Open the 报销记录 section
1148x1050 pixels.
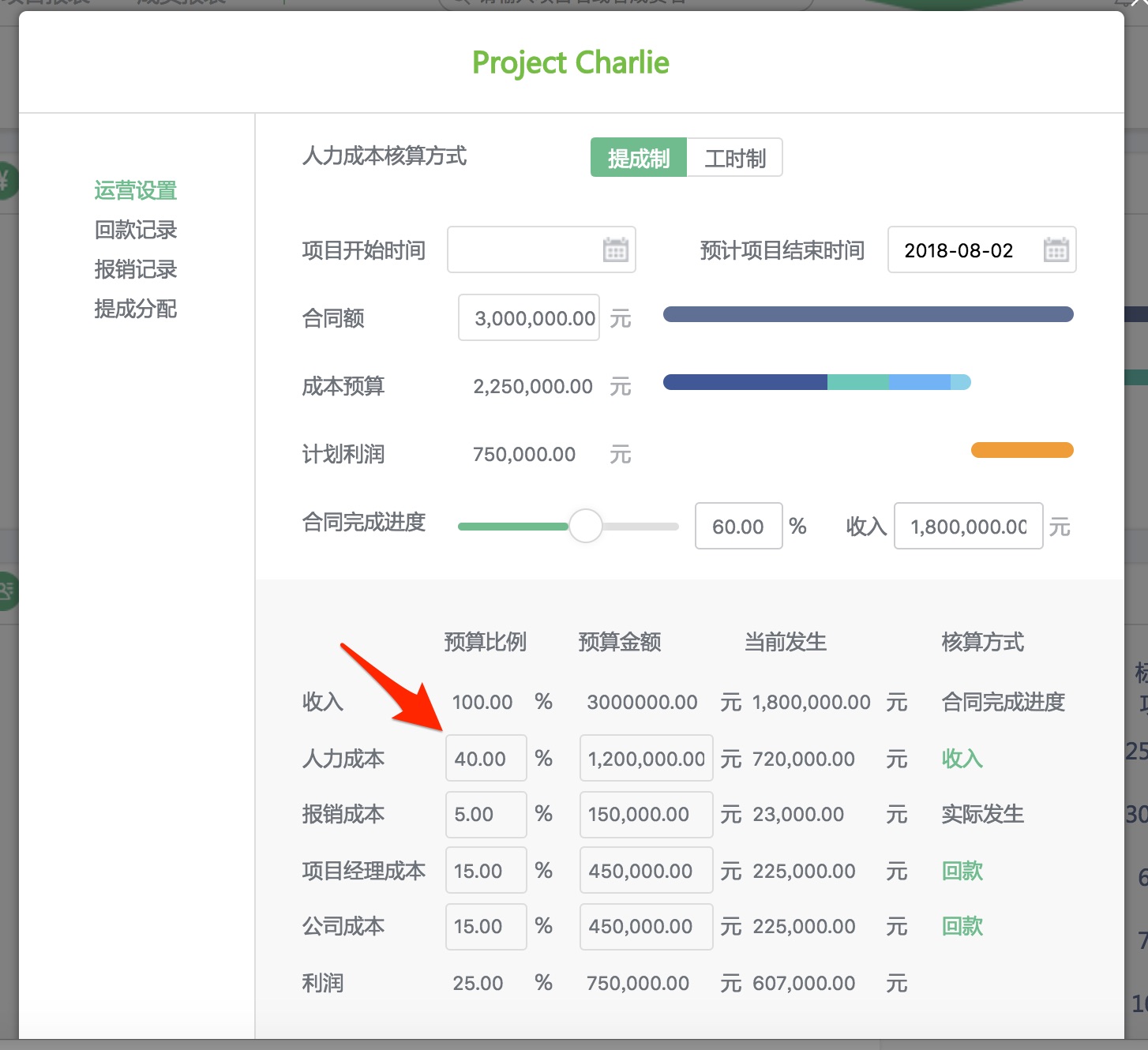[x=135, y=269]
